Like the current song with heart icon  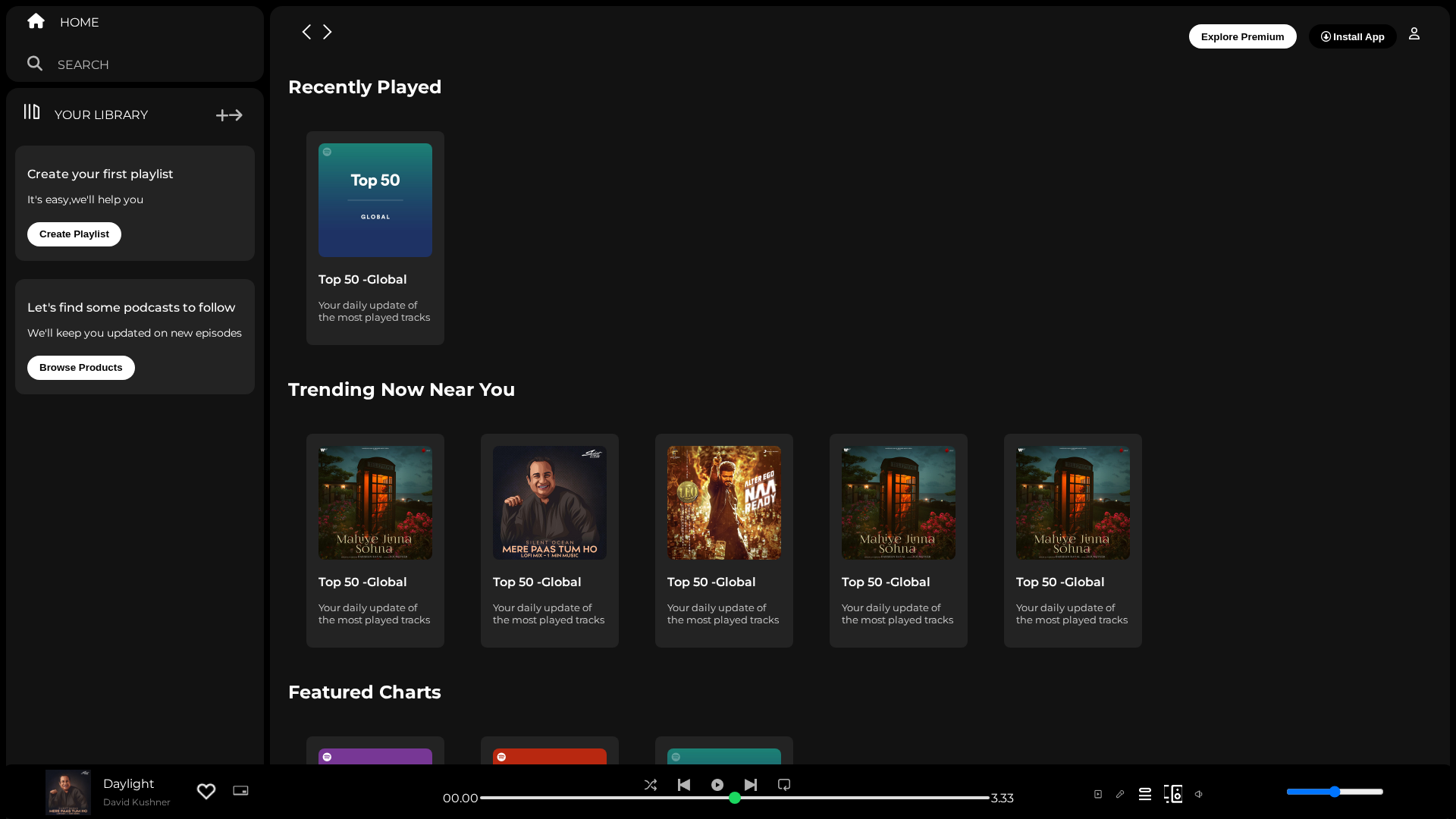point(206,792)
